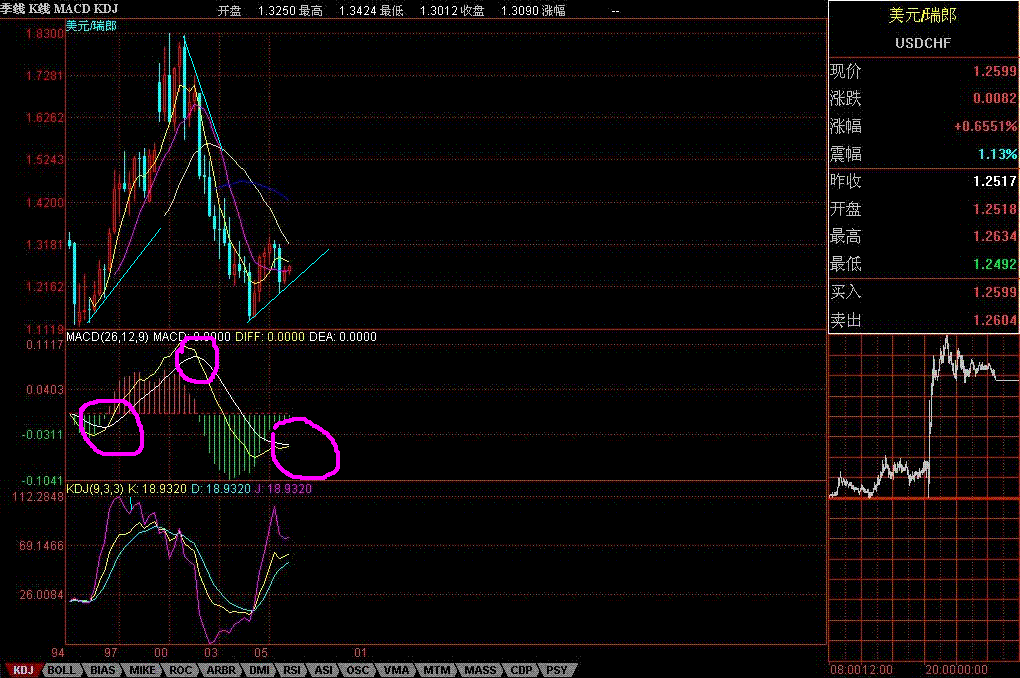Switch to the KDJ indicator tab
Viewport: 1020px width, 678px height.
(x=23, y=670)
